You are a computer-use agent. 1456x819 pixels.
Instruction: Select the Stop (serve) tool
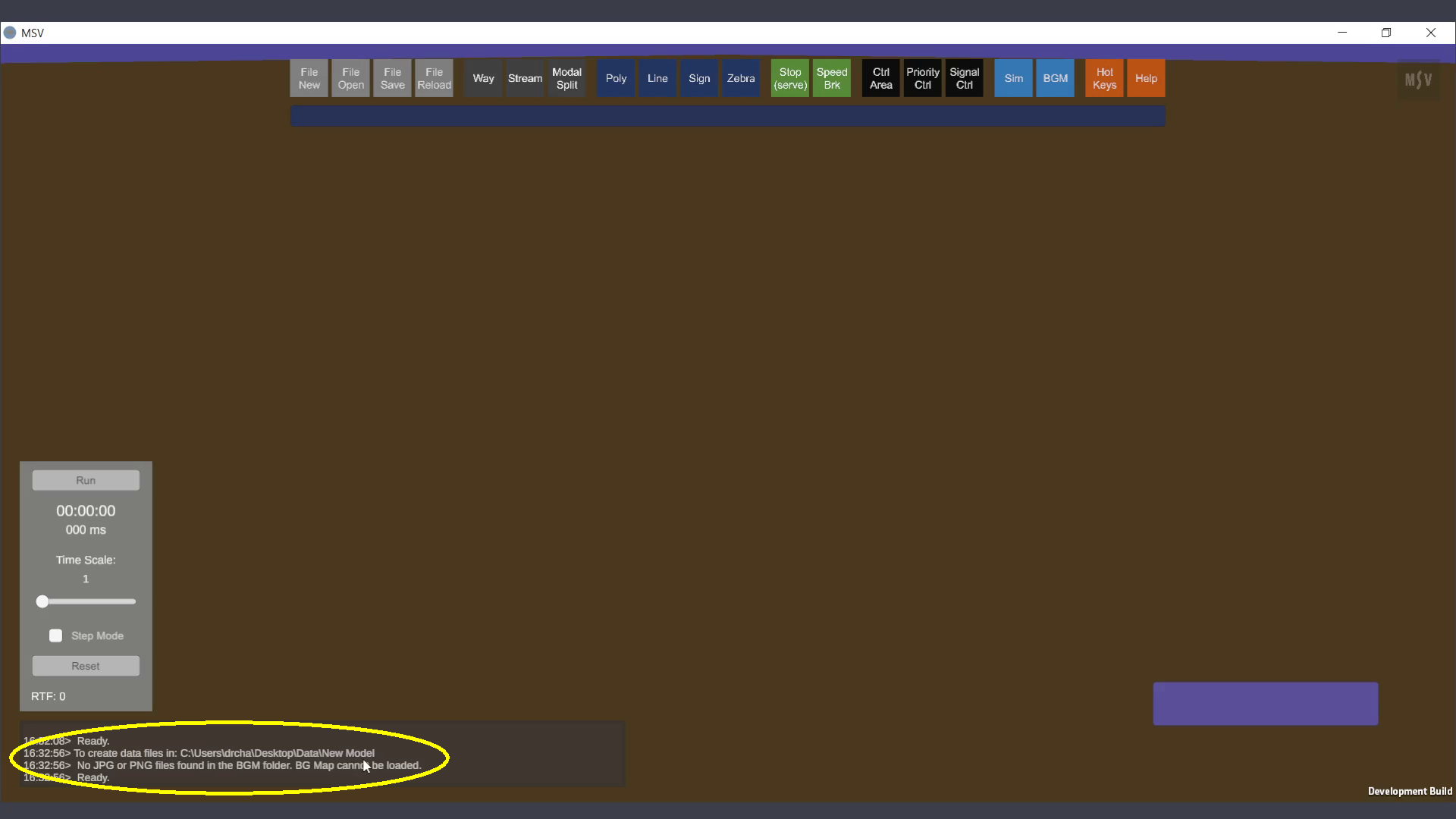point(790,78)
